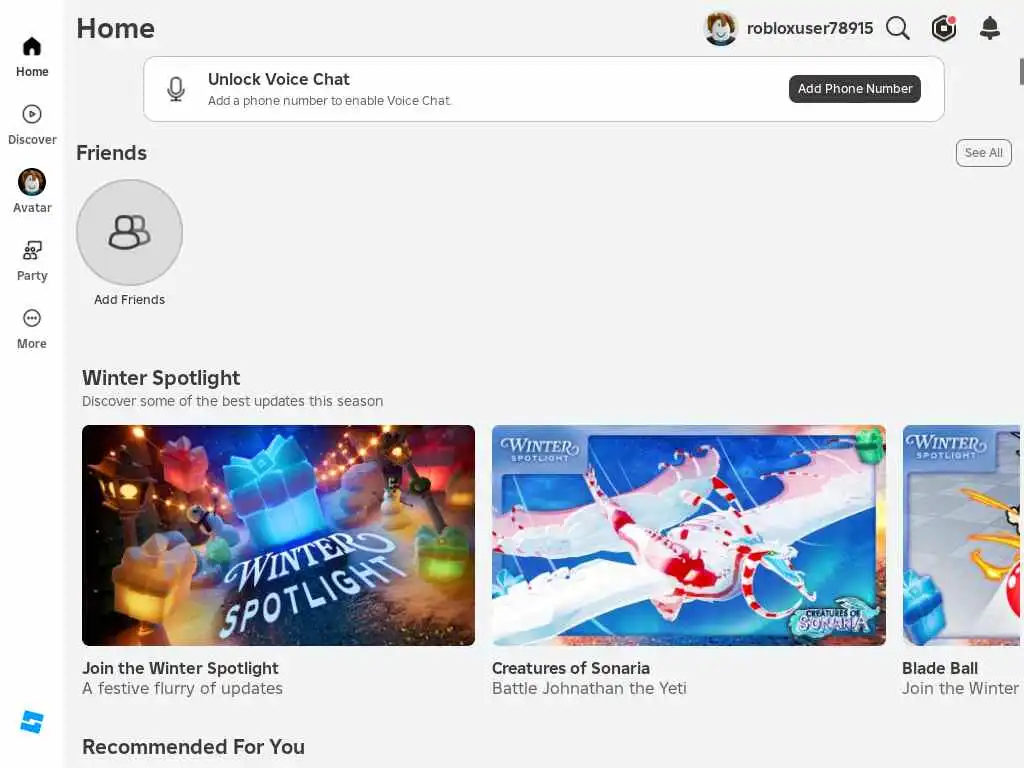
Task: Open the Blade Ball thumbnail
Action: point(961,536)
